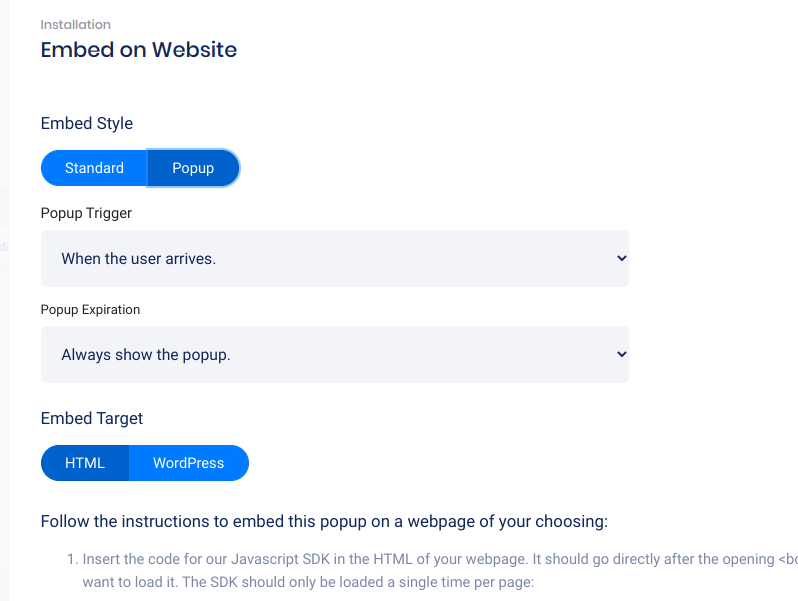This screenshot has height=601, width=798.
Task: Click the Installation breadcrumb text
Action: click(x=76, y=24)
